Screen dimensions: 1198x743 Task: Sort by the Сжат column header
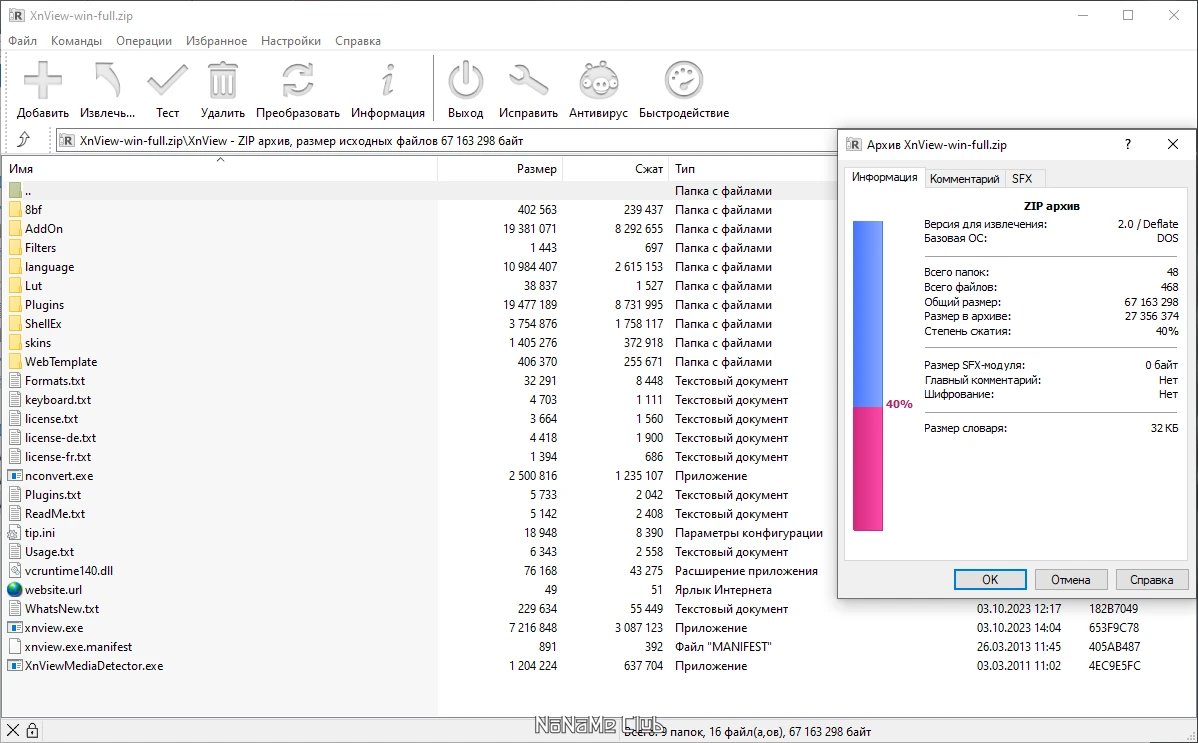(x=616, y=169)
